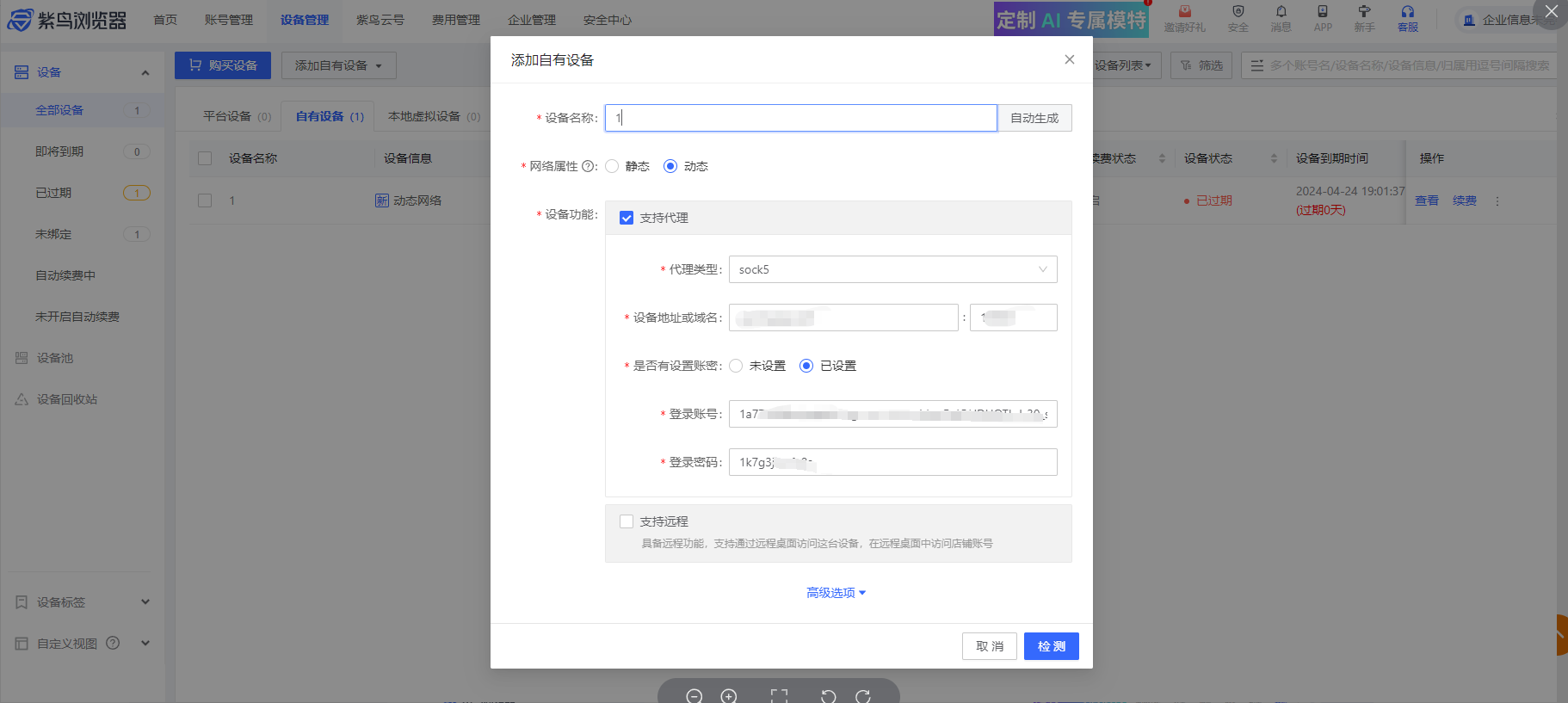Expand the 自定义视图 sidebar section
Image resolution: width=1568 pixels, height=703 pixels.
pos(145,643)
